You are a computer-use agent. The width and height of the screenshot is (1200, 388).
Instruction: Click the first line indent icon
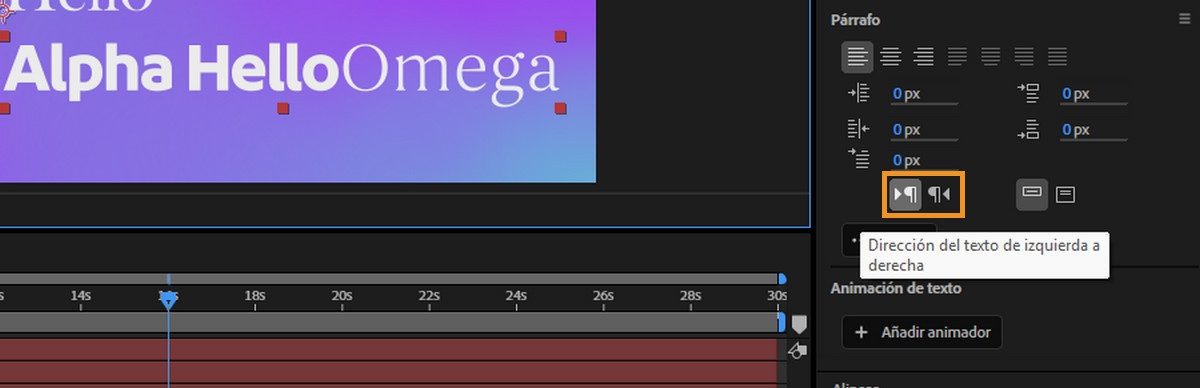point(859,158)
